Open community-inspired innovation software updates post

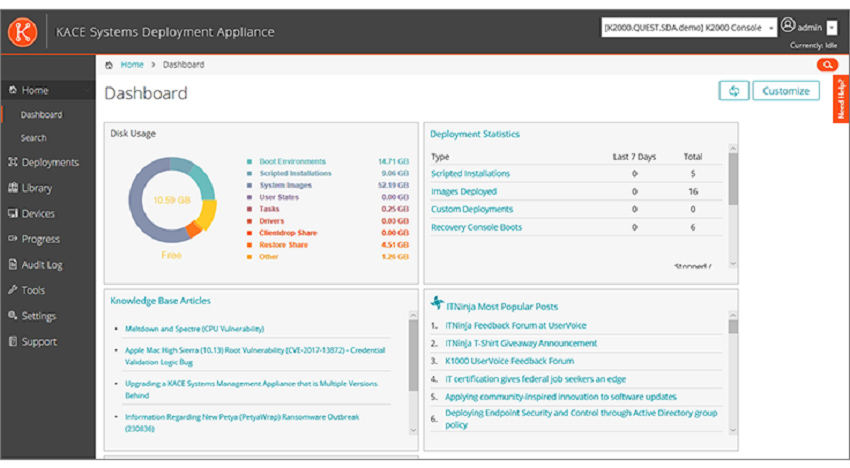click(x=561, y=397)
